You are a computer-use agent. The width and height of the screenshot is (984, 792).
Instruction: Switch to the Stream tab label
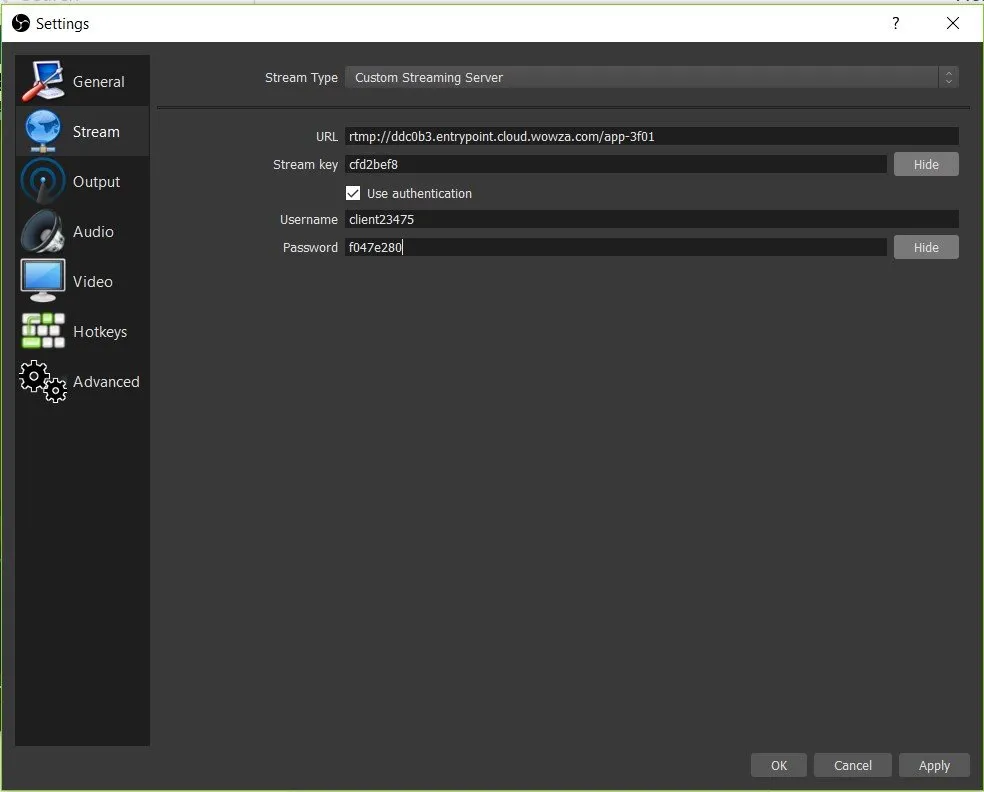(x=96, y=132)
